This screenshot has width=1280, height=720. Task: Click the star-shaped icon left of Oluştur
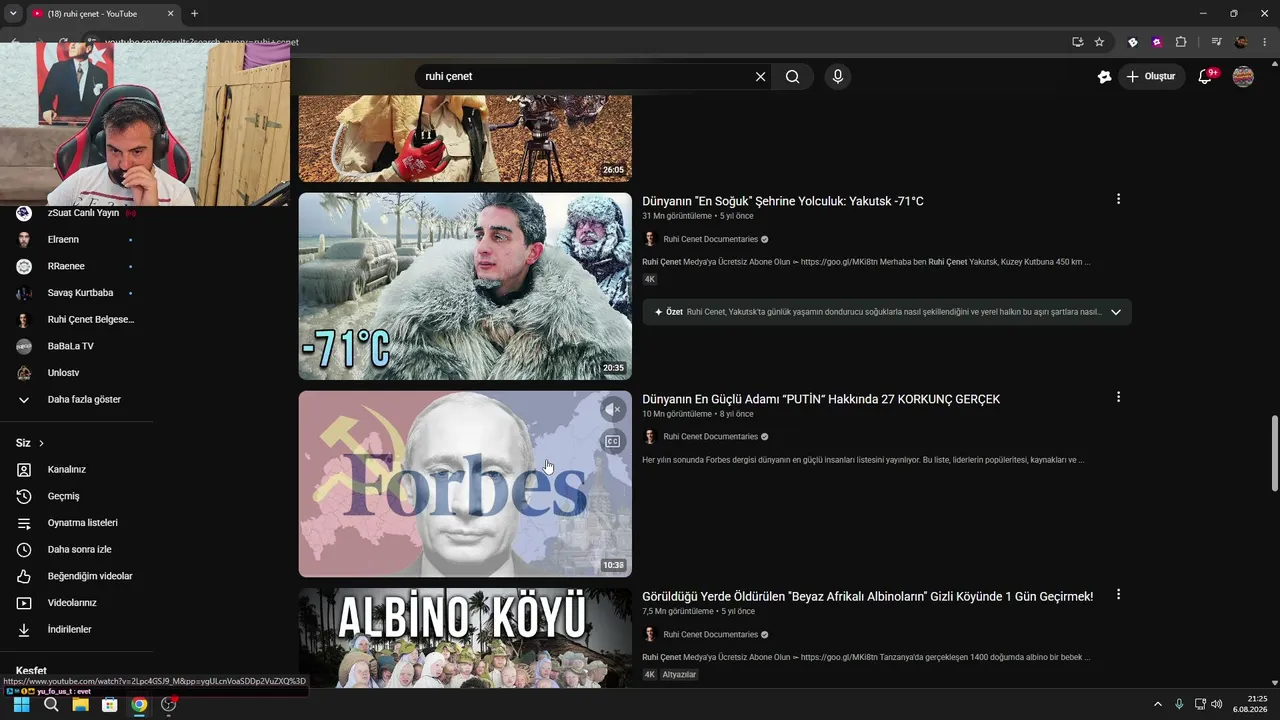(x=1104, y=77)
